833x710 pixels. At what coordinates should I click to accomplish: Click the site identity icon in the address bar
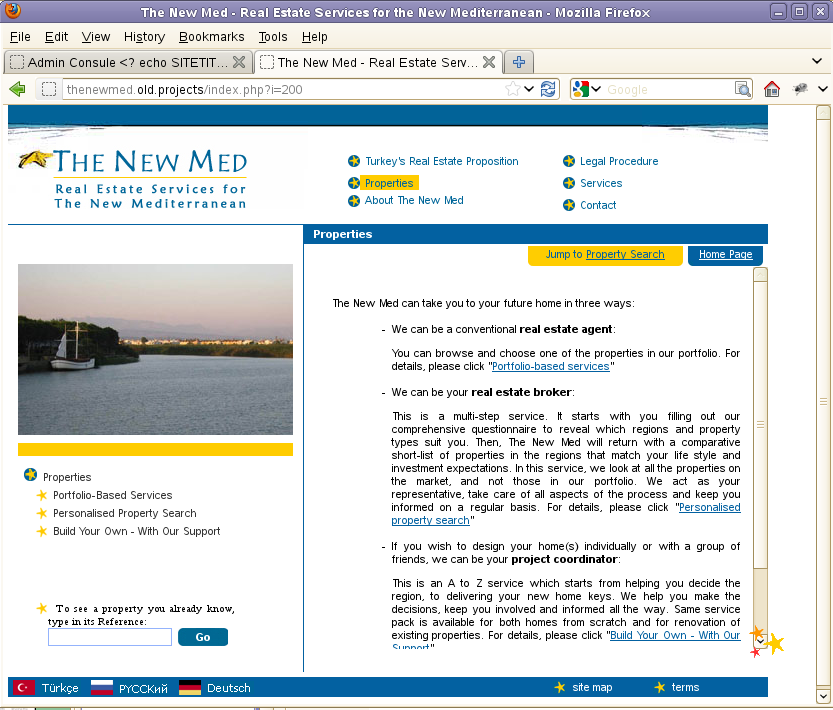49,89
